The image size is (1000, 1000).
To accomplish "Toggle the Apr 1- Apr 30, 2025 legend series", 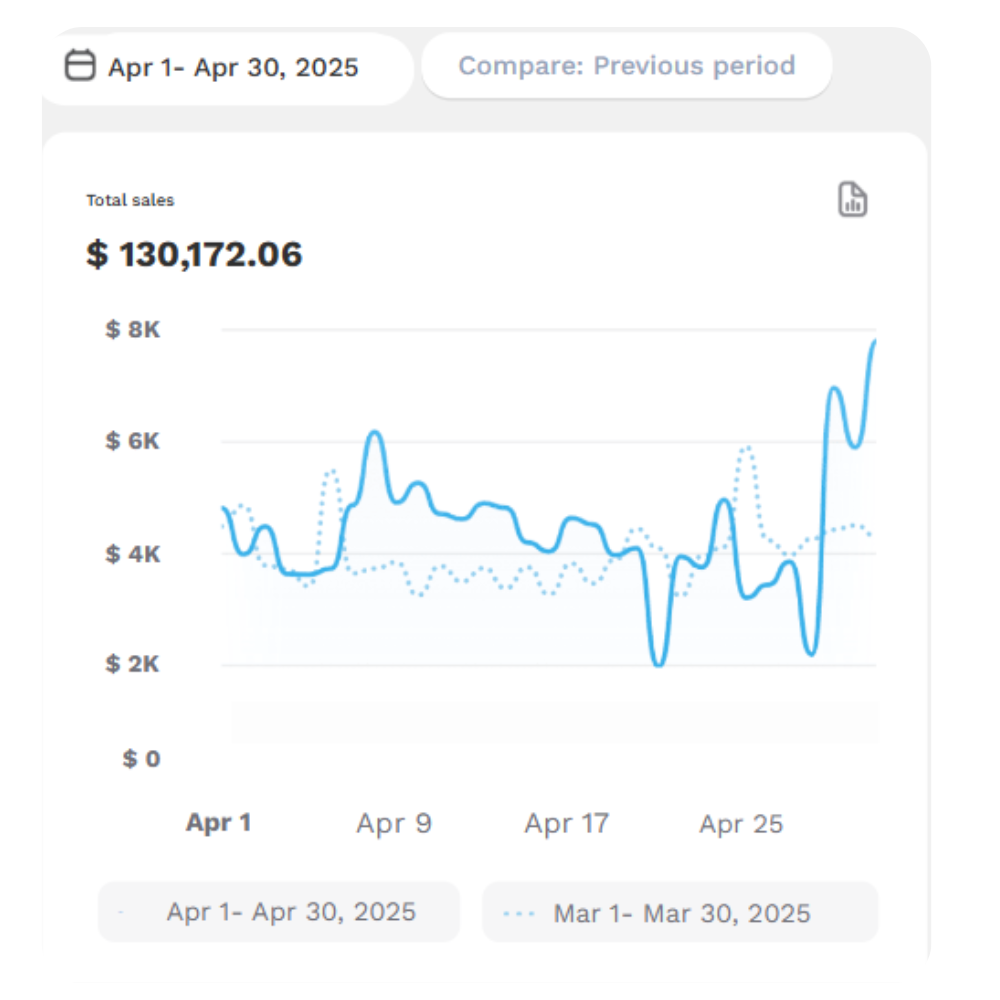I will click(x=290, y=912).
